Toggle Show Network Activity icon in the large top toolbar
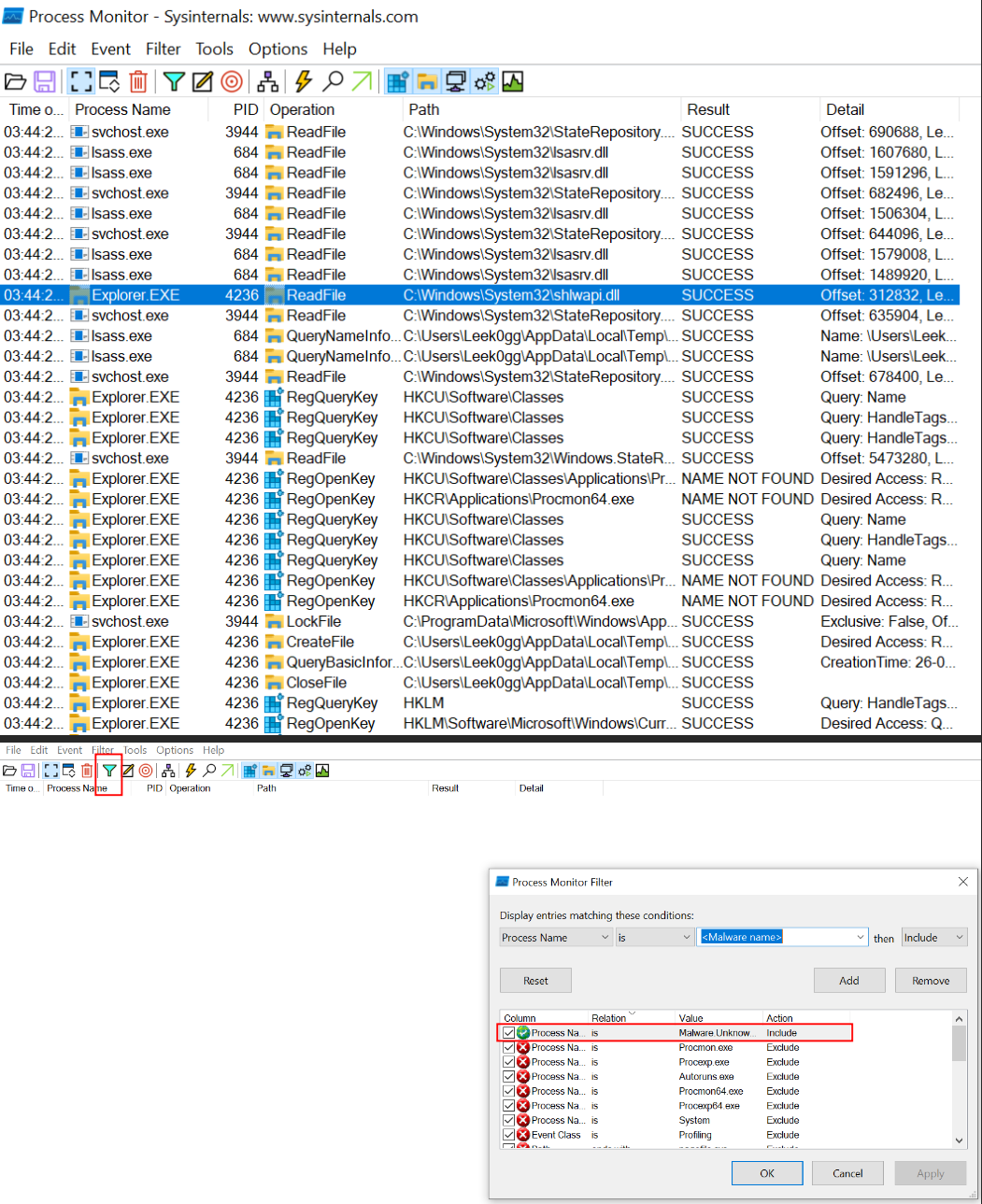This screenshot has height=1204, width=982. (x=455, y=82)
